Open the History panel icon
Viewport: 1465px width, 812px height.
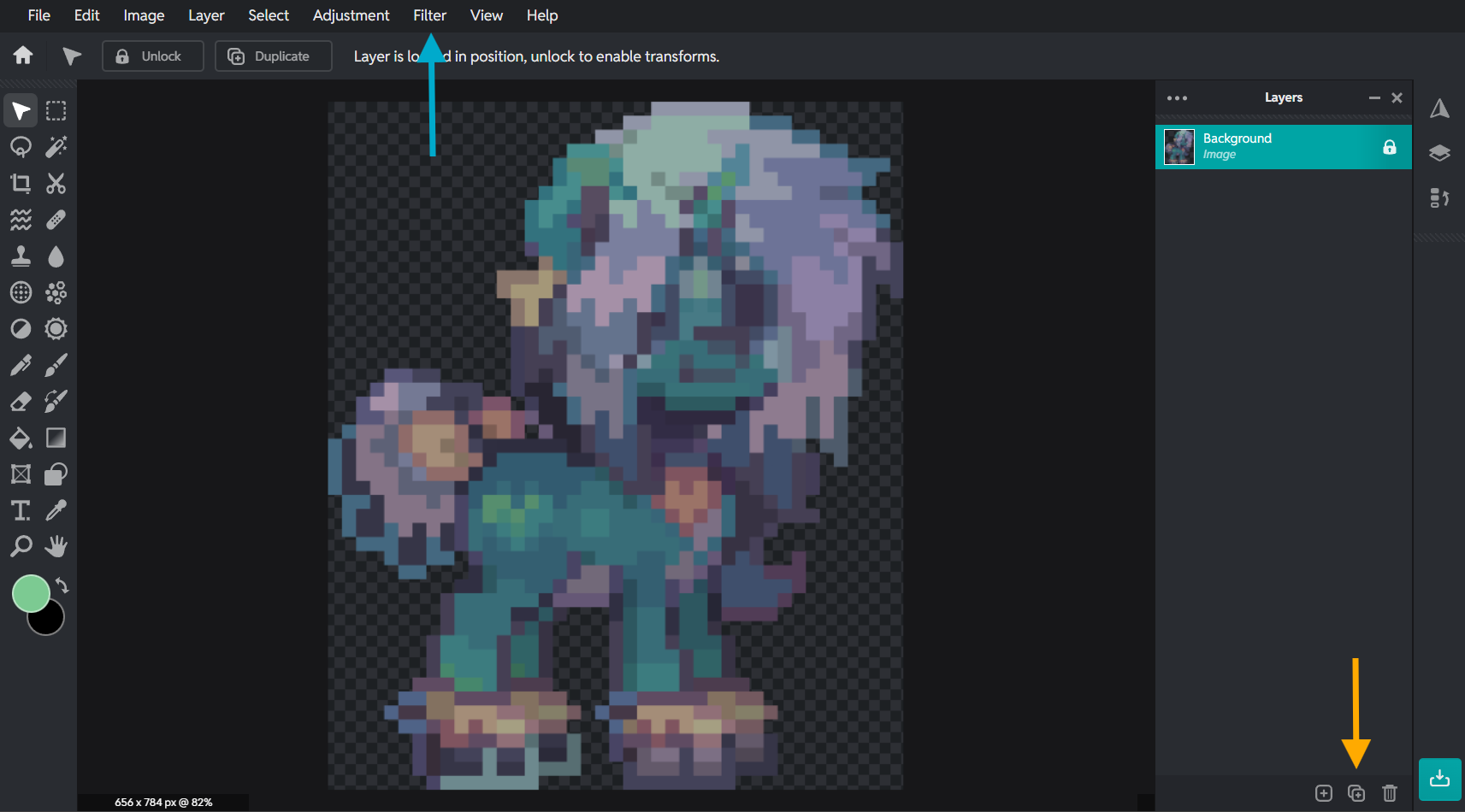(1440, 198)
